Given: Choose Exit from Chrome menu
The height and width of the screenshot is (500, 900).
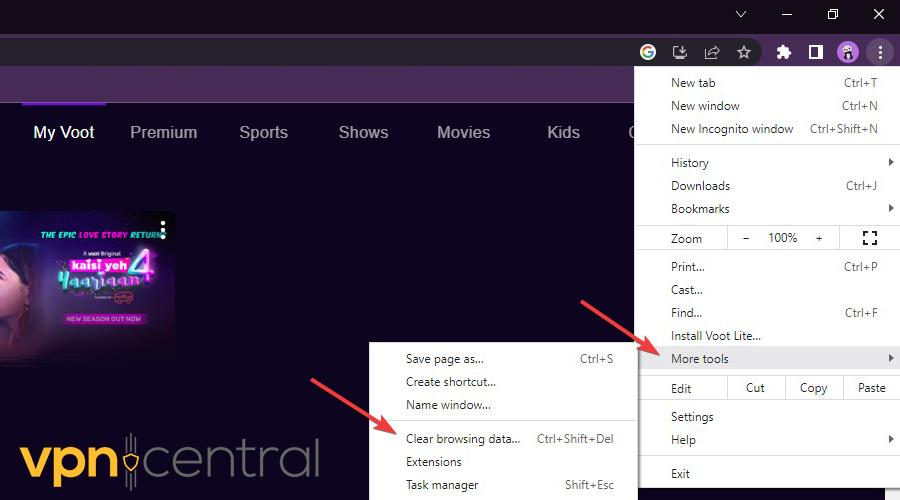Looking at the screenshot, I should (x=767, y=474).
